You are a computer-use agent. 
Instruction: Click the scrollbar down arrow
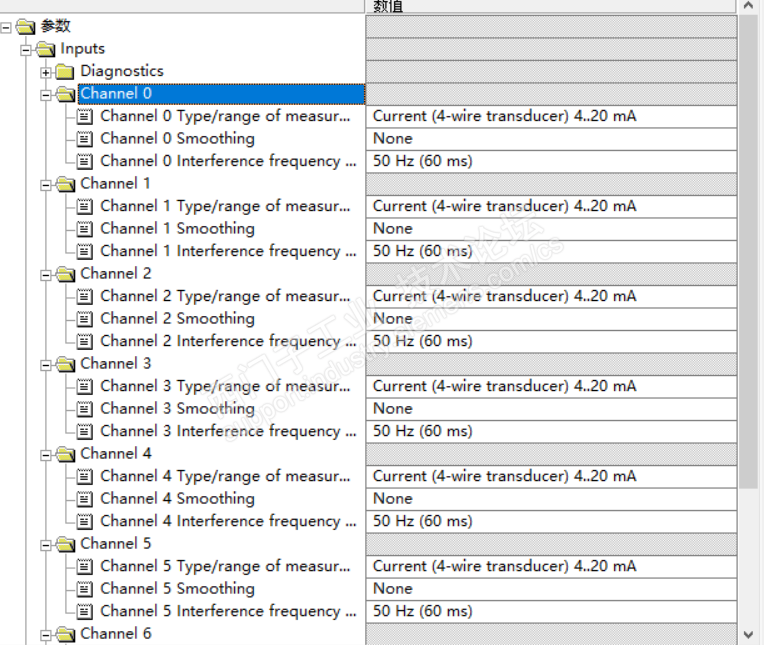(x=748, y=633)
